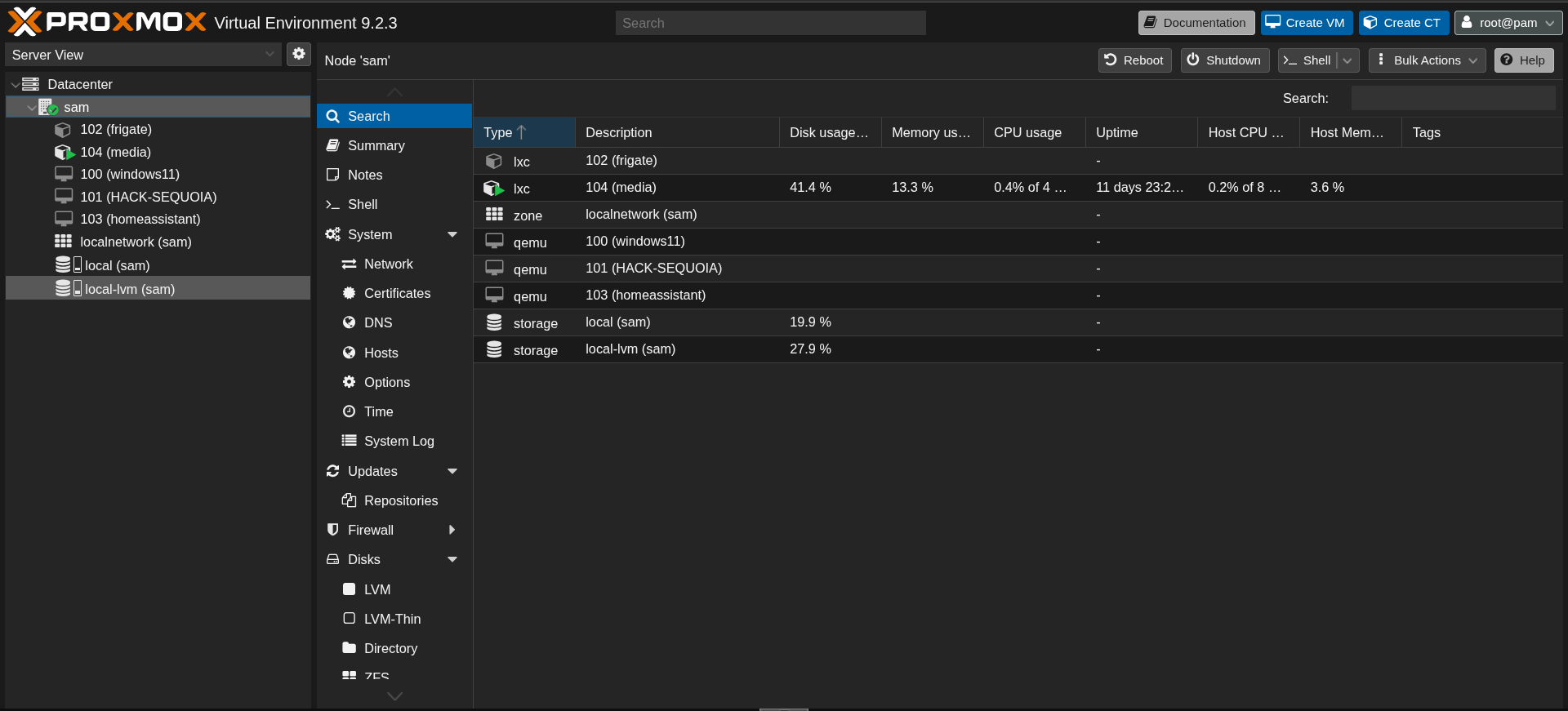Click the resource table Search field

pyautogui.click(x=1453, y=98)
